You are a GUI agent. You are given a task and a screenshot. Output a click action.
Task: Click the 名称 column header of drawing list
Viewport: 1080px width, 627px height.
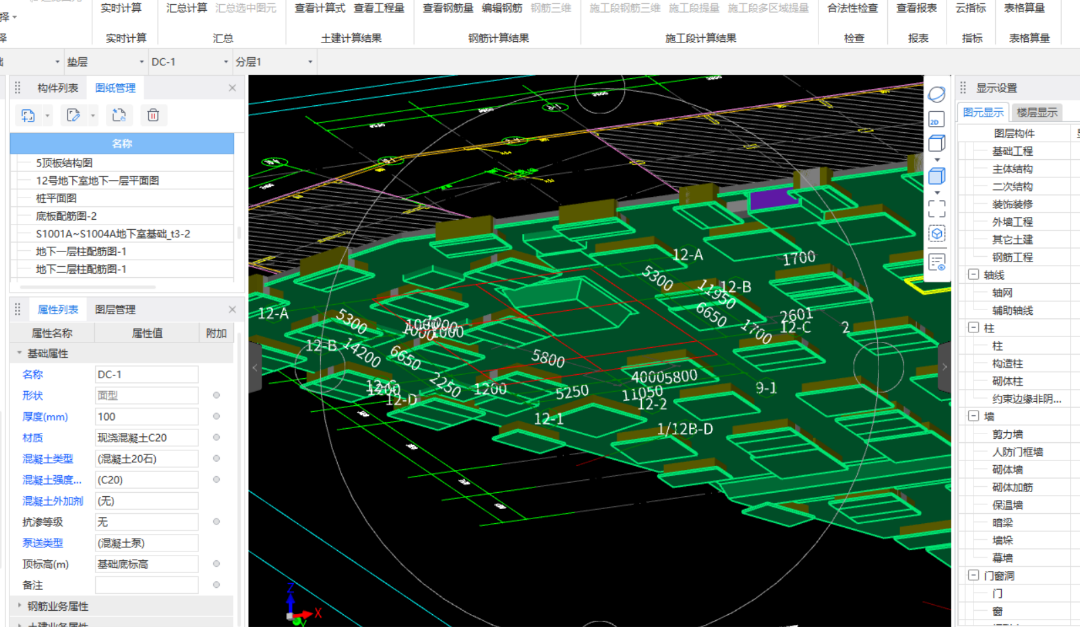pos(122,143)
